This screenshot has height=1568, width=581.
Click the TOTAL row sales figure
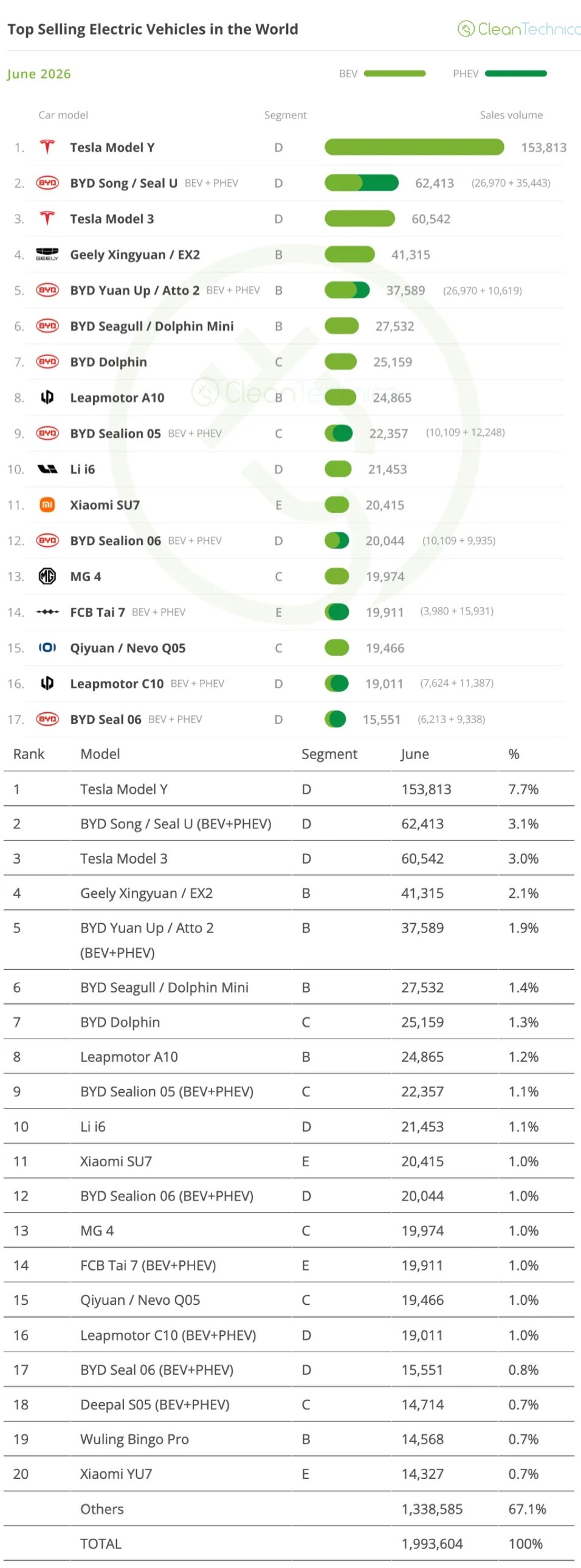point(432,1544)
